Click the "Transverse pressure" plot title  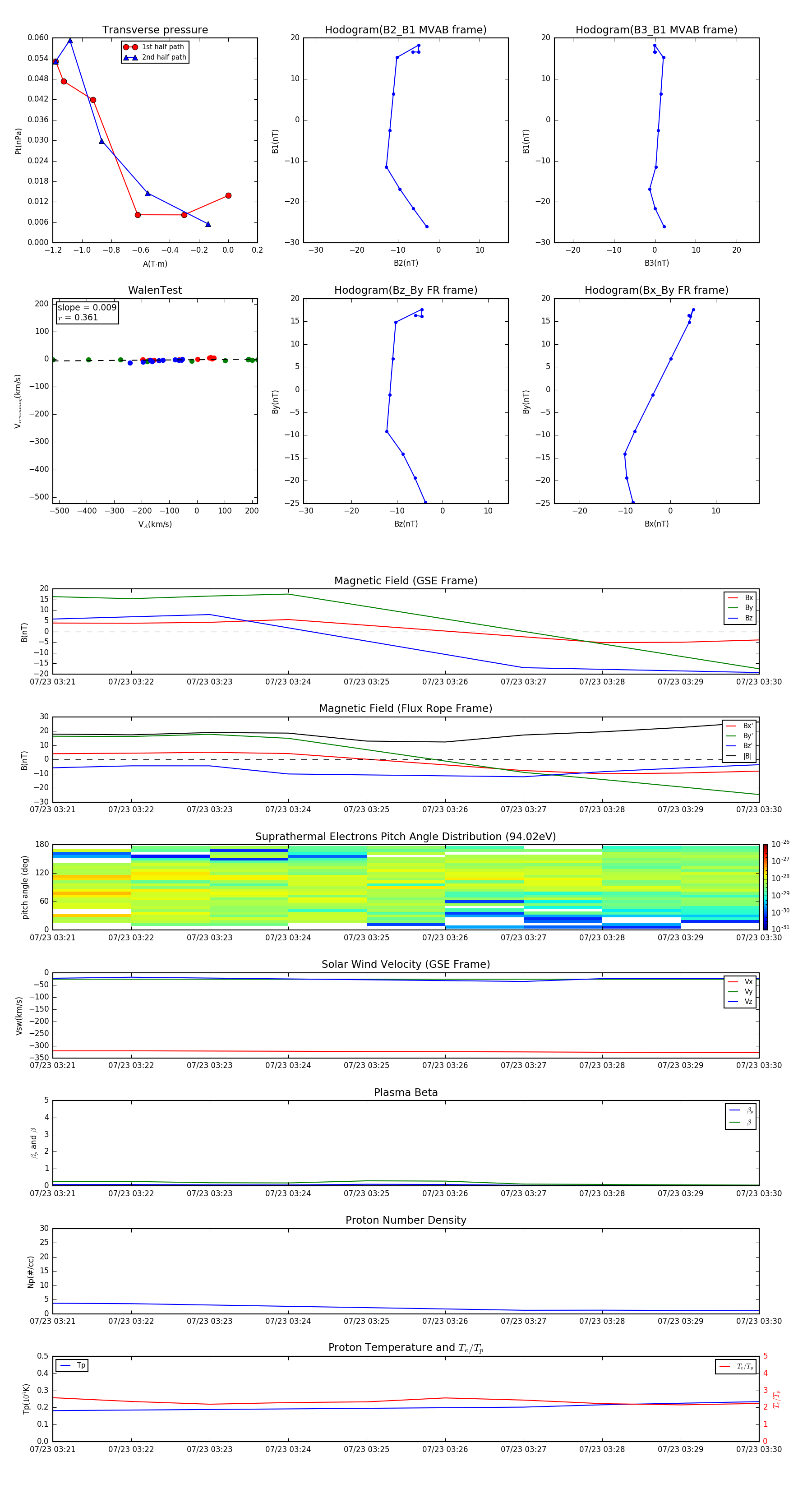(155, 30)
